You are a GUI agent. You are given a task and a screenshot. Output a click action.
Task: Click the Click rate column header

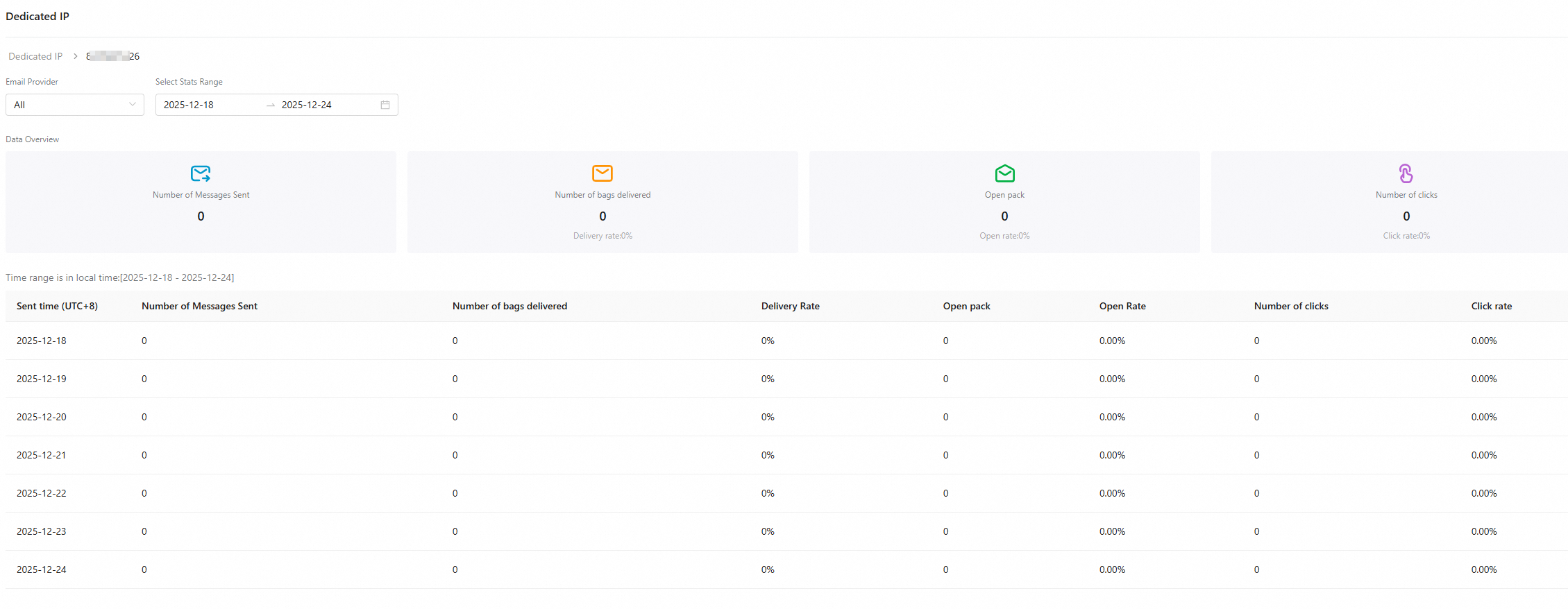(1491, 306)
